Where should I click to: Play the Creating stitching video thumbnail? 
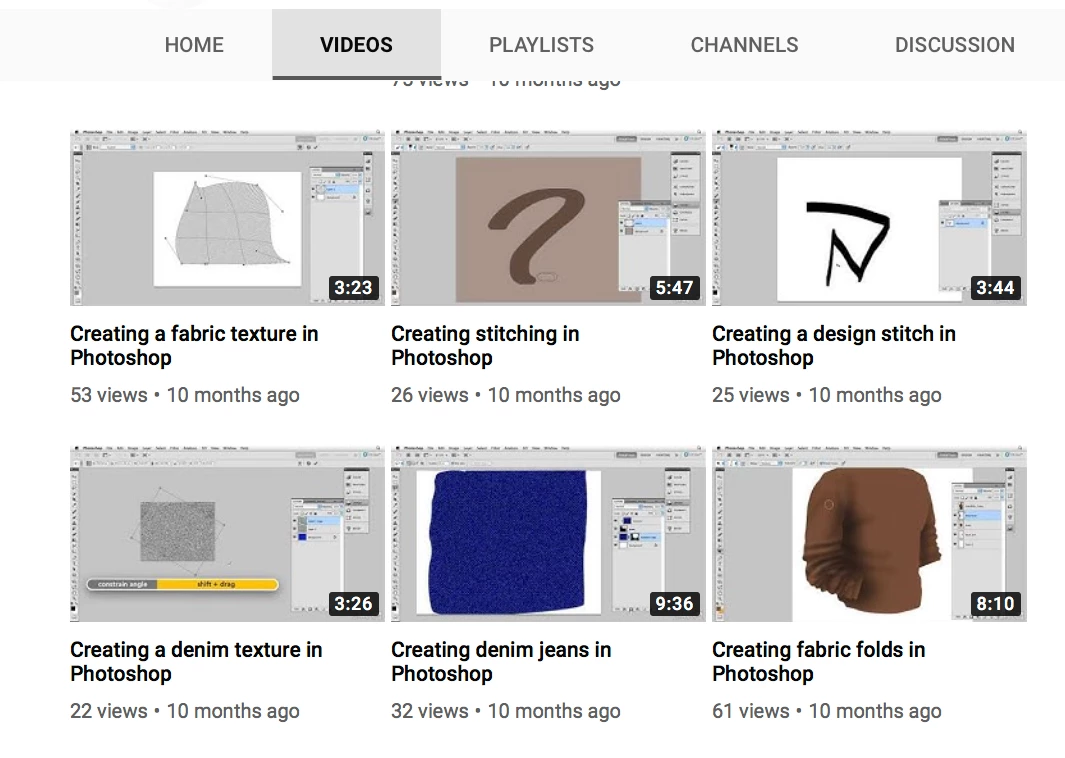click(x=548, y=218)
